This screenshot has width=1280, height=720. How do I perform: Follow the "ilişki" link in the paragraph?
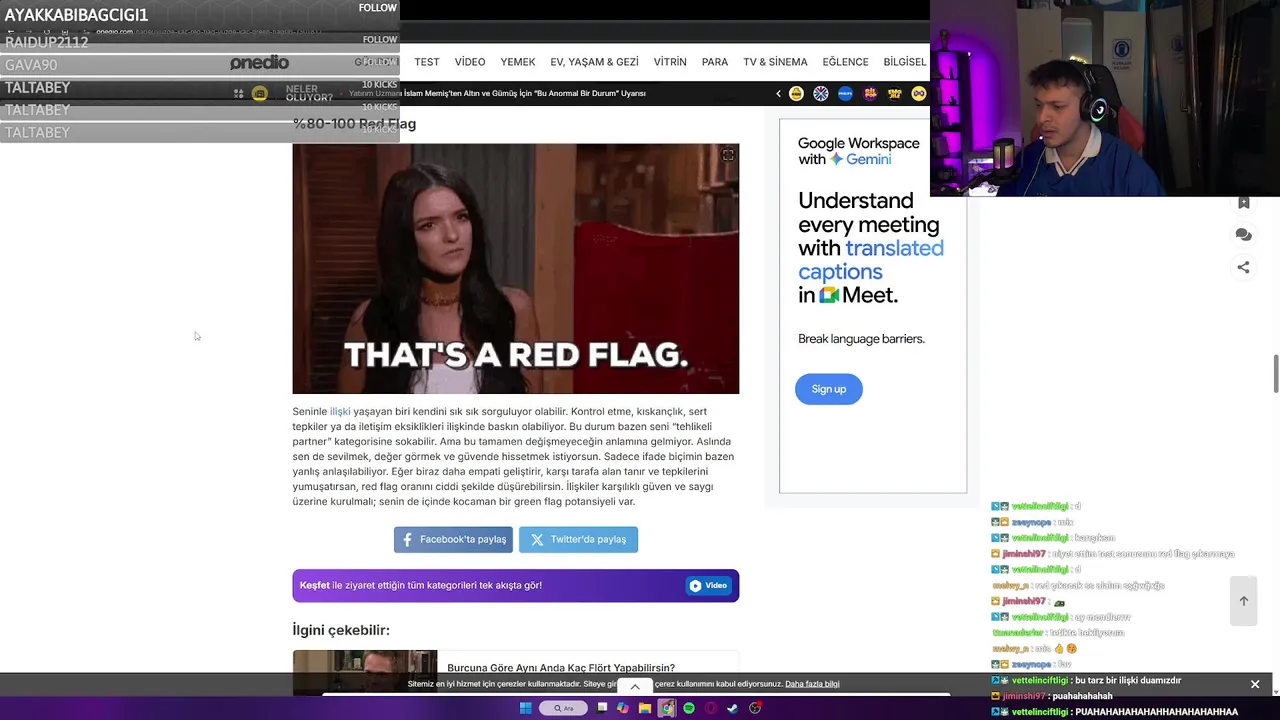pyautogui.click(x=340, y=411)
